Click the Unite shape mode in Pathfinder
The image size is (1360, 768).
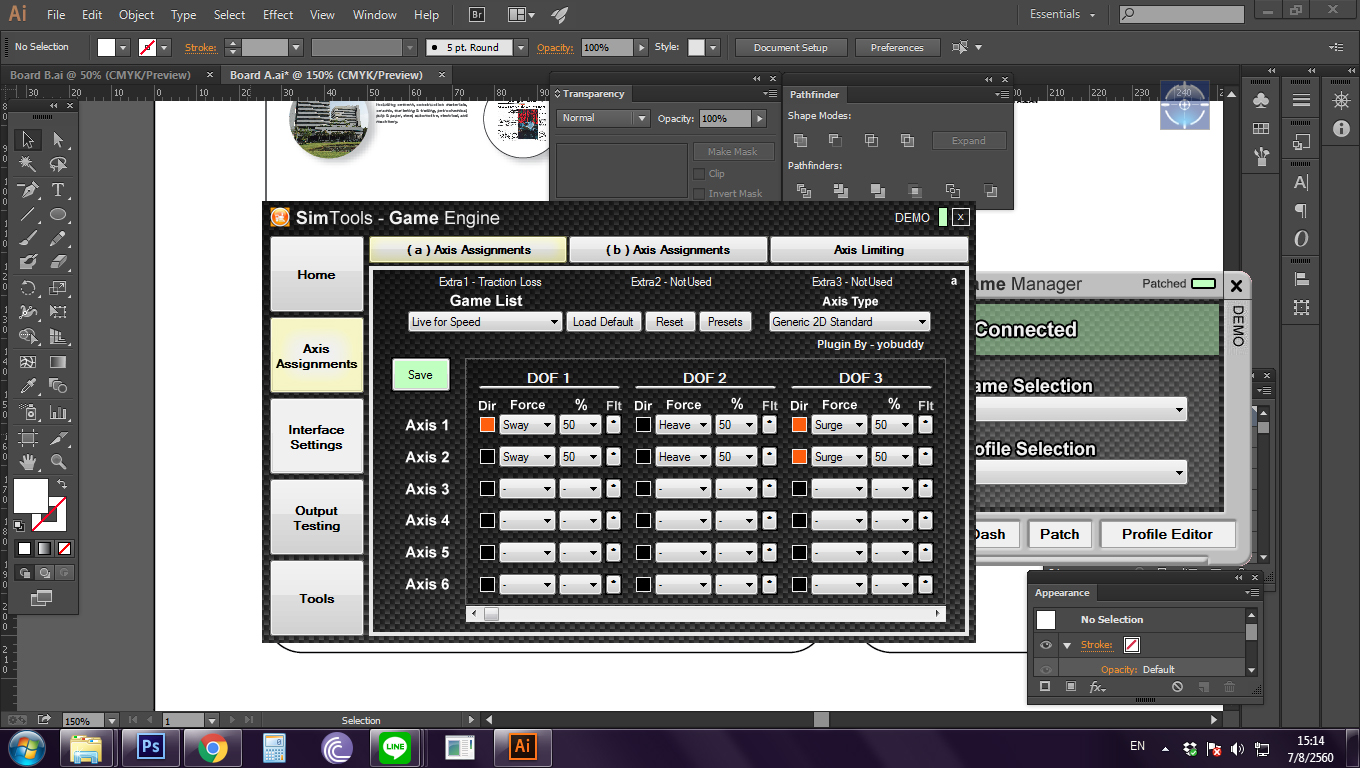click(801, 140)
